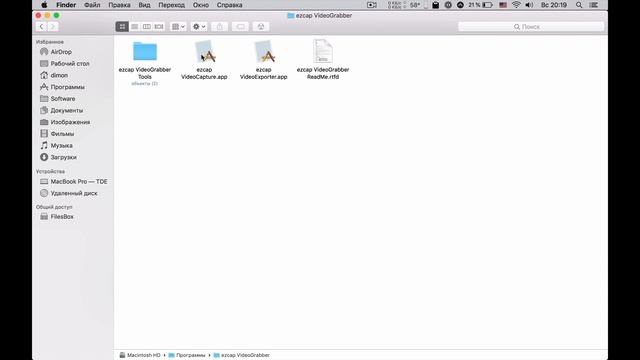Click the screen recording menu bar icon
Screen dimensions: 640x360
pos(372,5)
